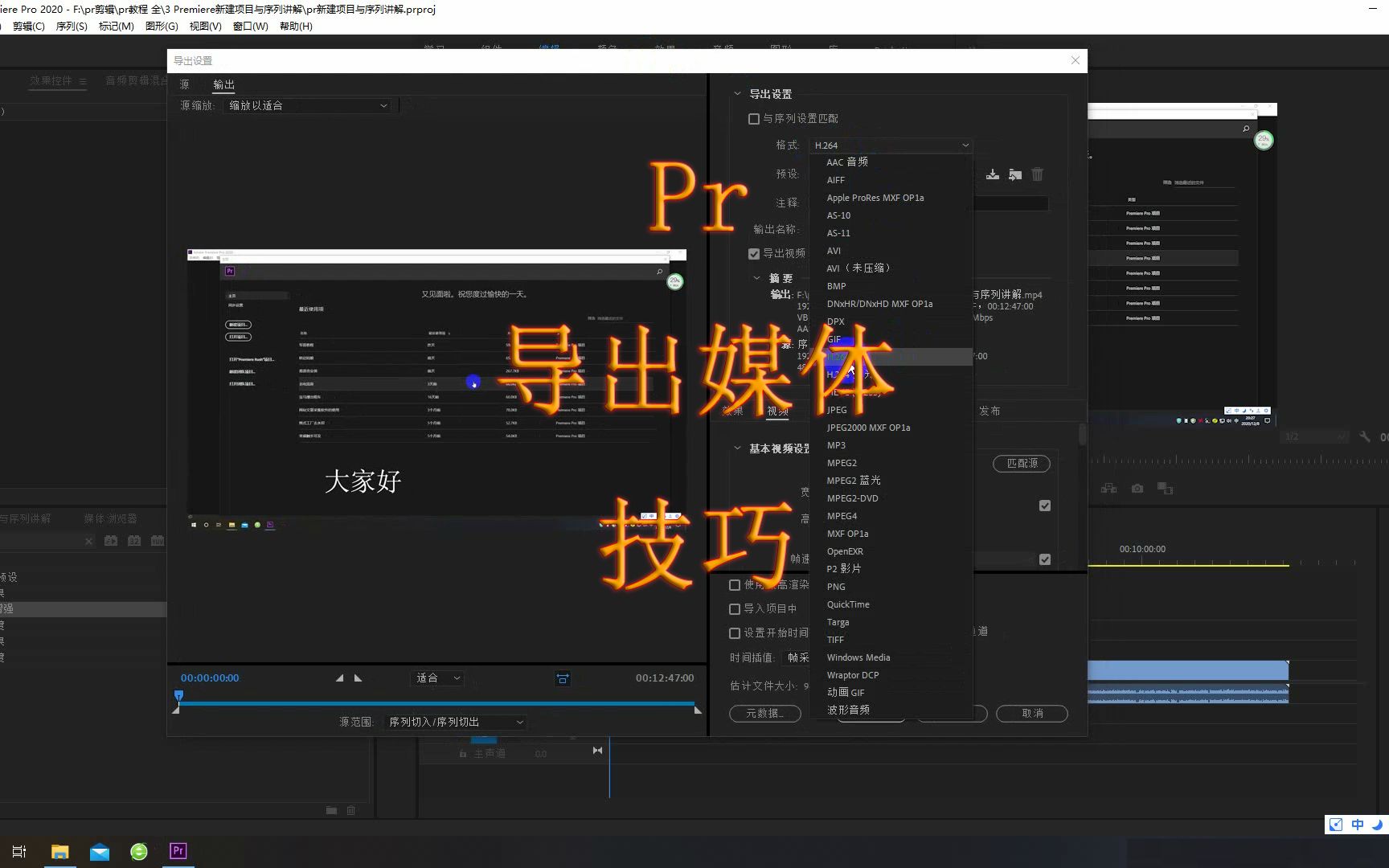Click the preview playhead on the export timeline

point(178,696)
